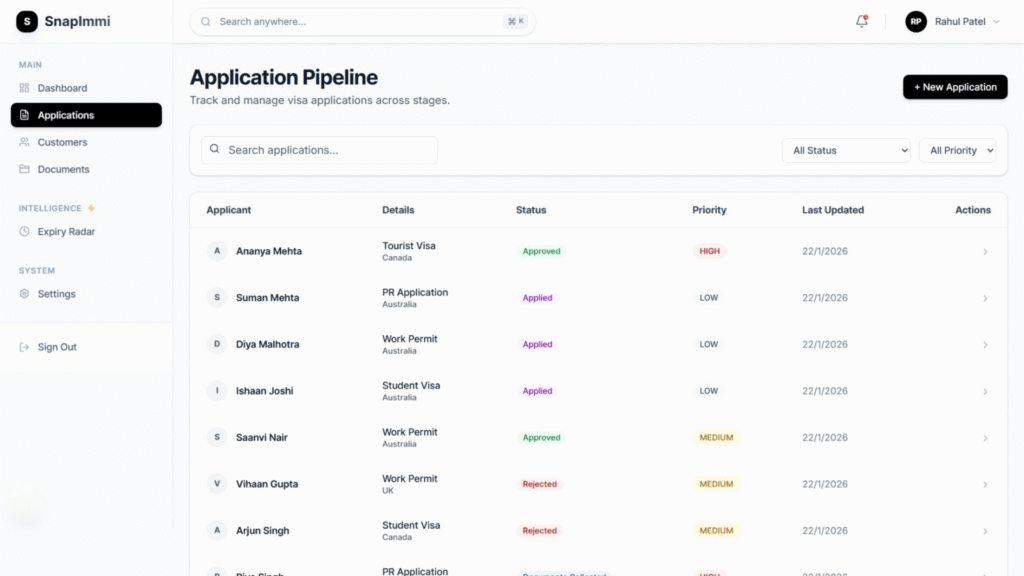Viewport: 1024px width, 576px height.
Task: Click the Expiry Radar clock icon
Action: [x=25, y=232]
